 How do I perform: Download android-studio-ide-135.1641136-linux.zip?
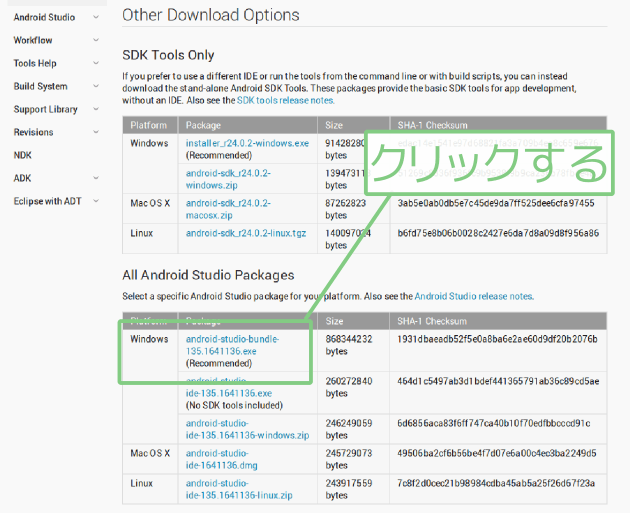[239, 489]
